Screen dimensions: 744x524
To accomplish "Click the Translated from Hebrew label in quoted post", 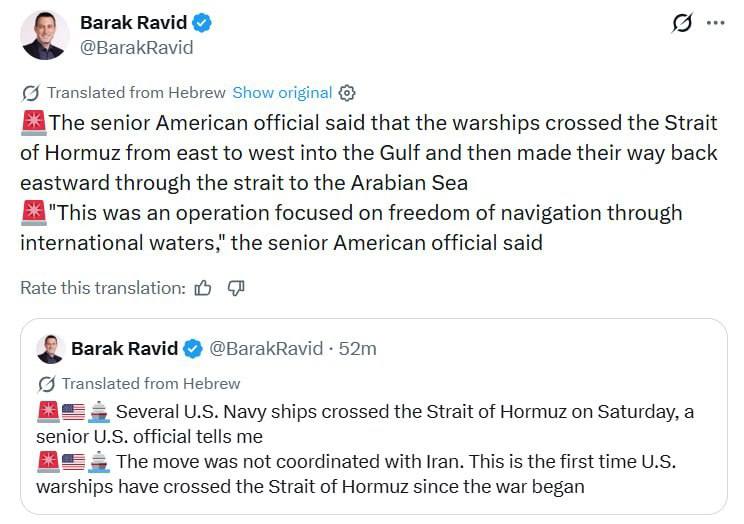I will tap(150, 384).
